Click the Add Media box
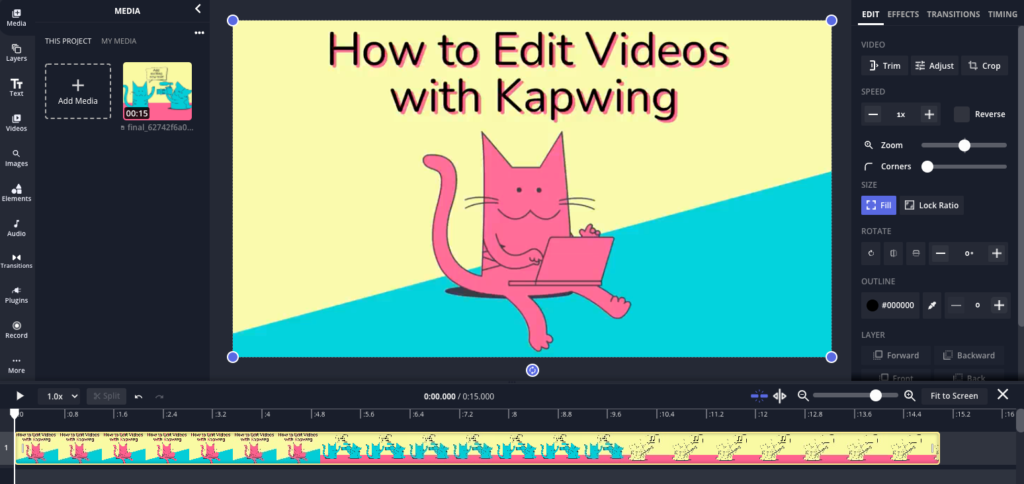Image resolution: width=1024 pixels, height=484 pixels. click(78, 91)
